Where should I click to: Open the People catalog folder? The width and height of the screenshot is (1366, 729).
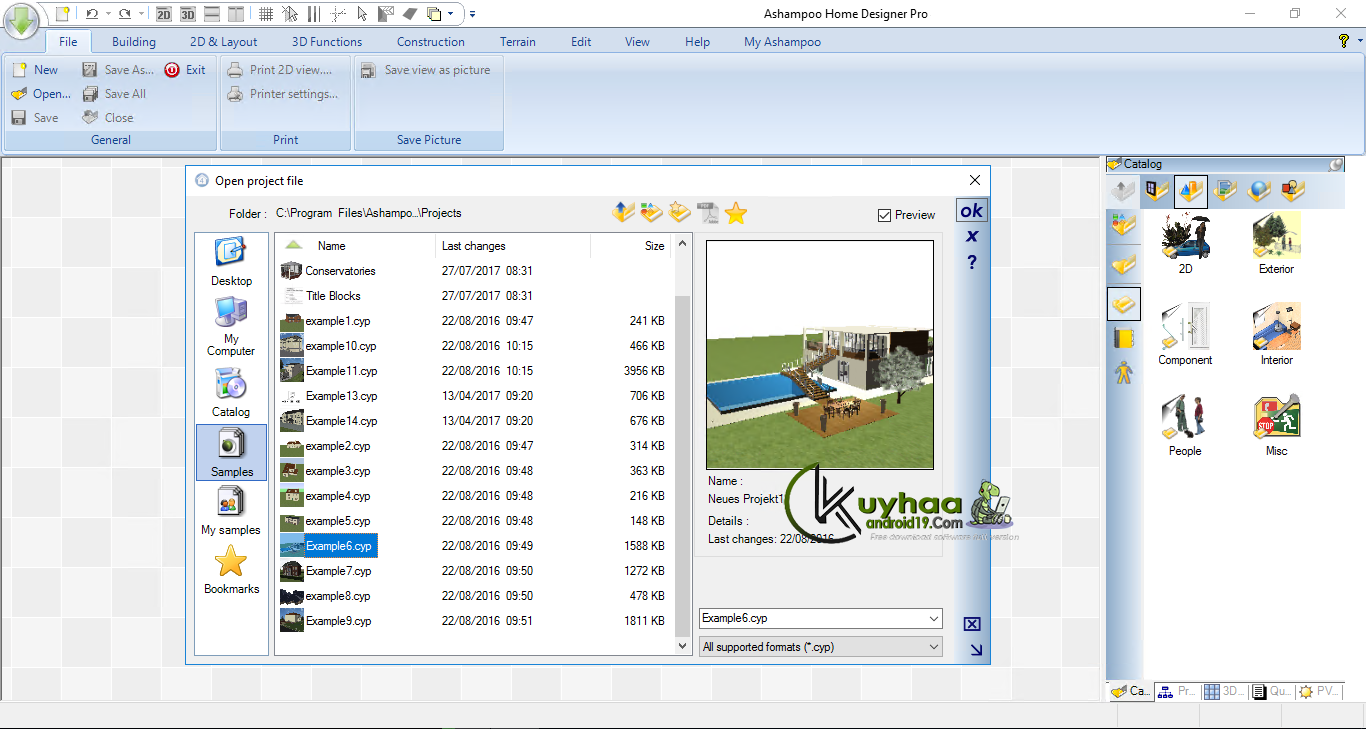tap(1185, 426)
